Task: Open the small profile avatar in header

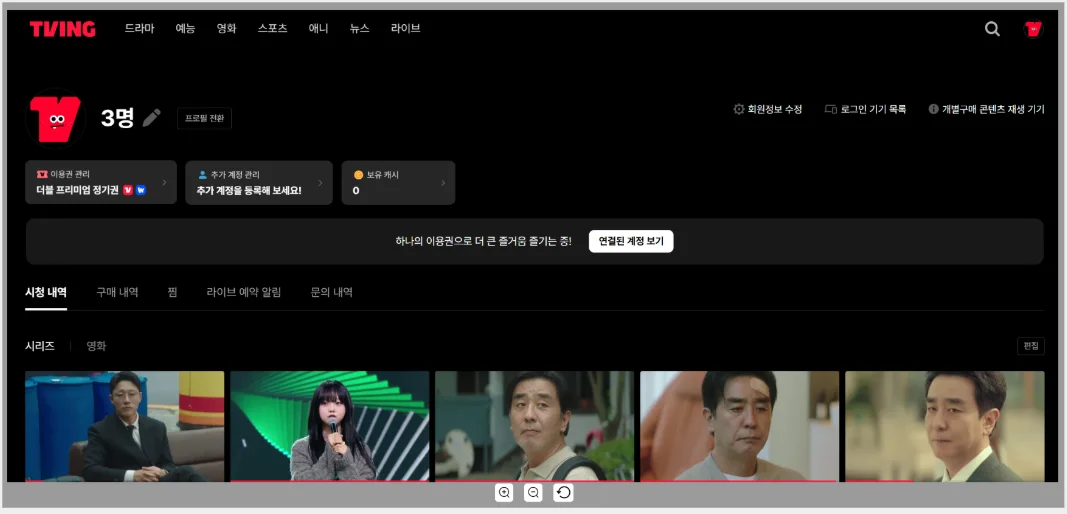Action: click(x=1033, y=29)
